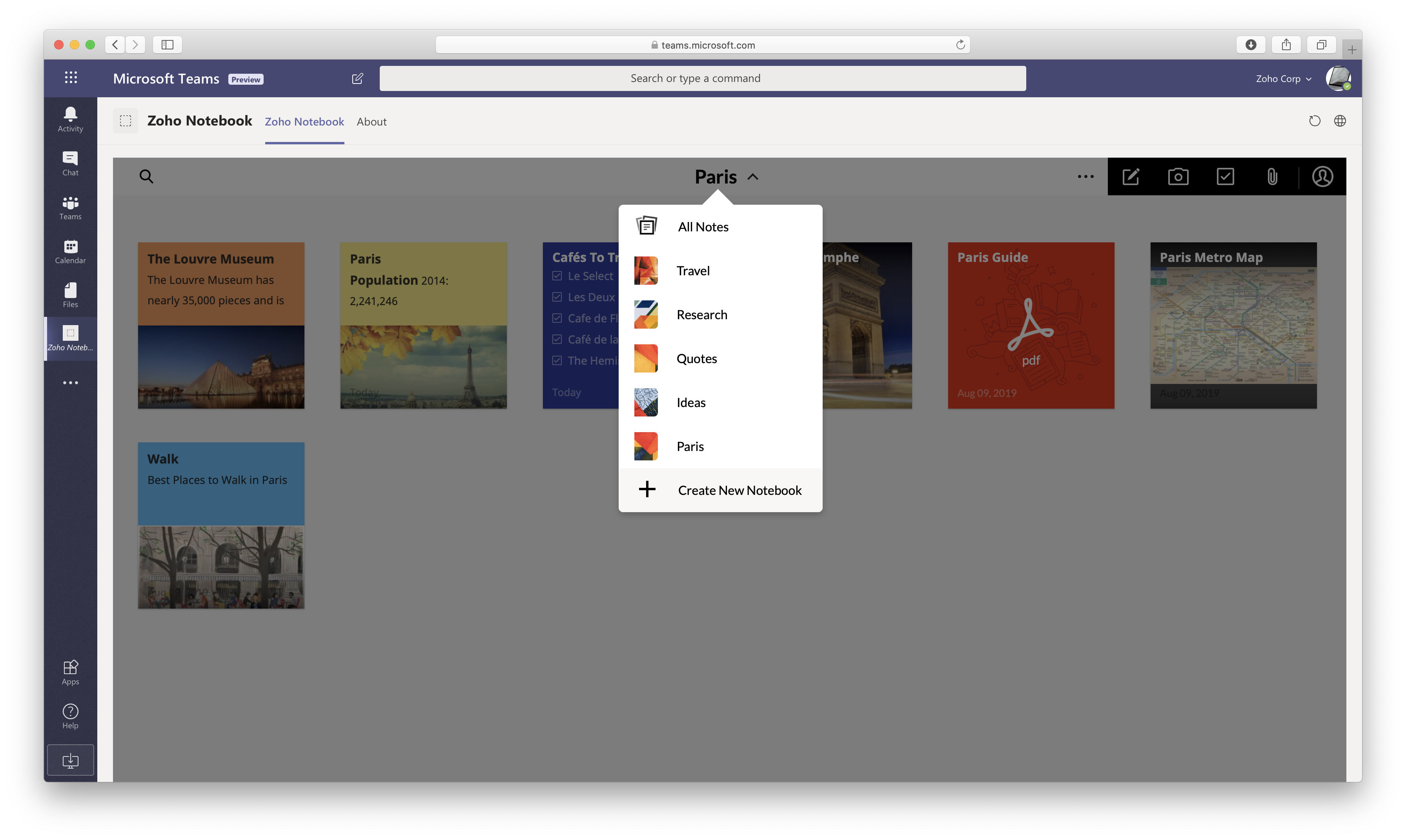1406x840 pixels.
Task: Switch to the About tab
Action: [372, 122]
